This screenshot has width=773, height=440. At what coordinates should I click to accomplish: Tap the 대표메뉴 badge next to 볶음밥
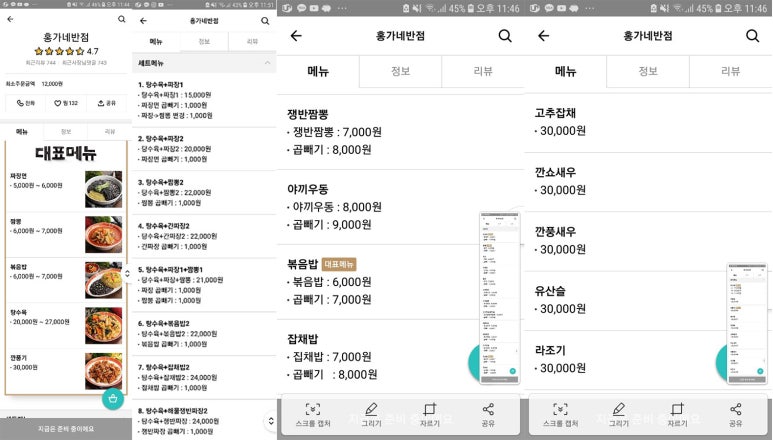tap(339, 265)
